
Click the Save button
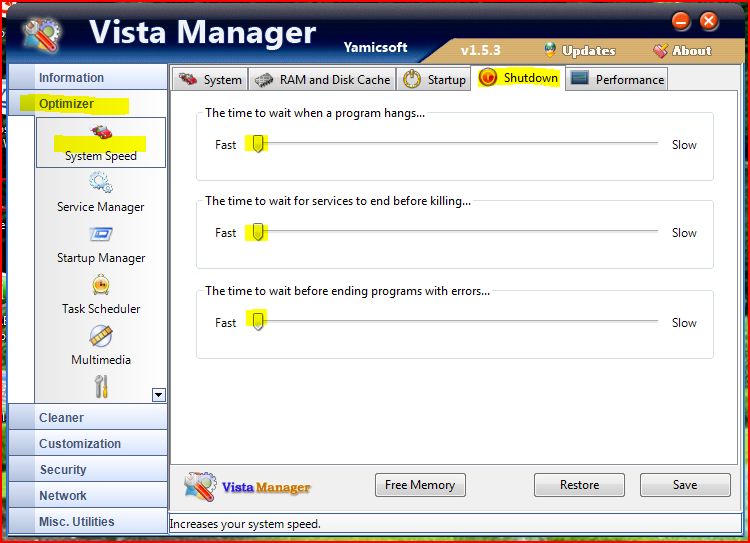coord(685,485)
